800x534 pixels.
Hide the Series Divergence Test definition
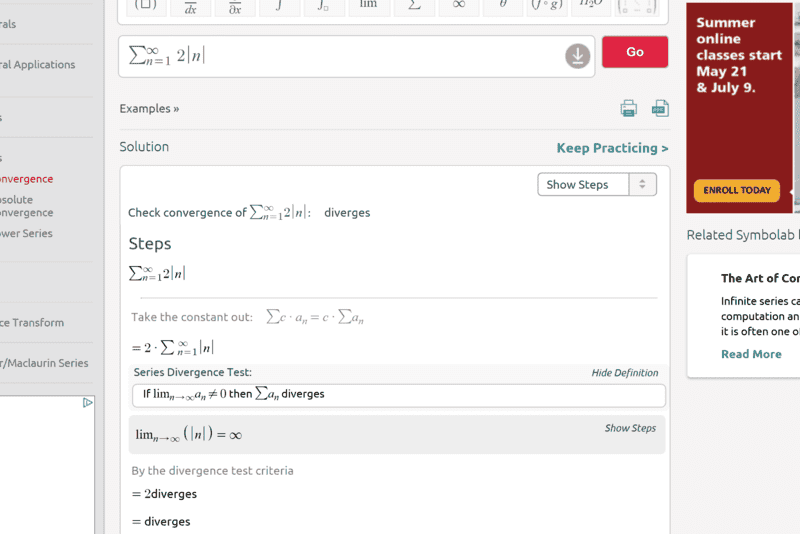coord(624,373)
